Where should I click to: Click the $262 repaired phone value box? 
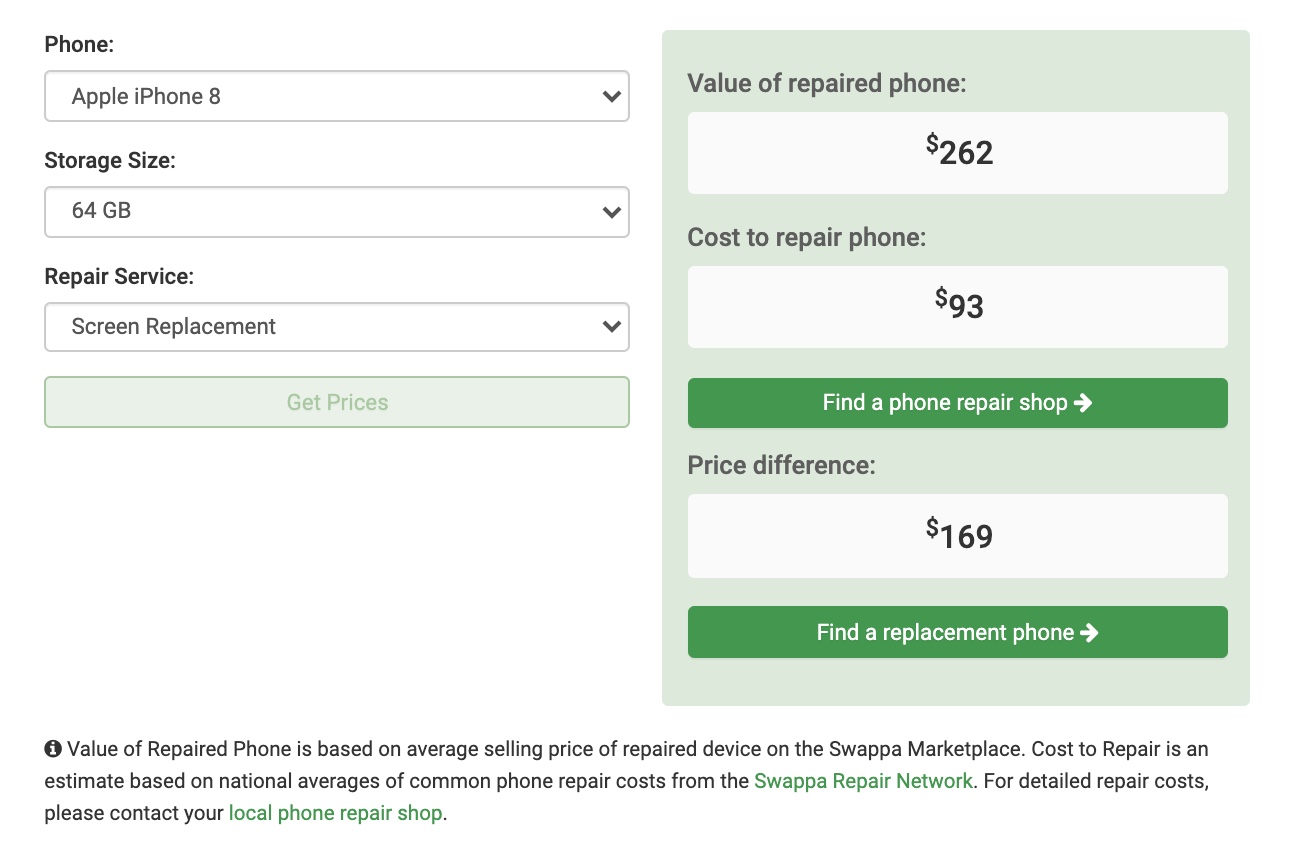click(957, 153)
